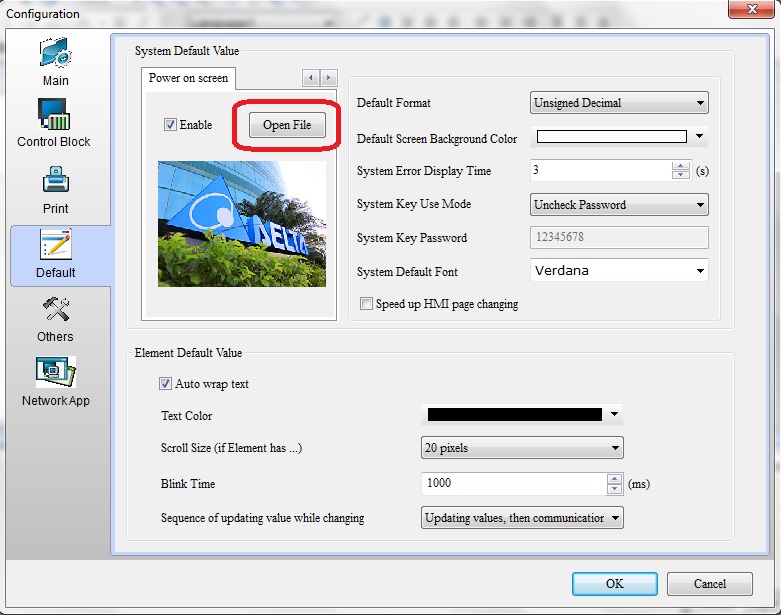
Task: Open the Scroll Size dropdown
Action: 522,448
